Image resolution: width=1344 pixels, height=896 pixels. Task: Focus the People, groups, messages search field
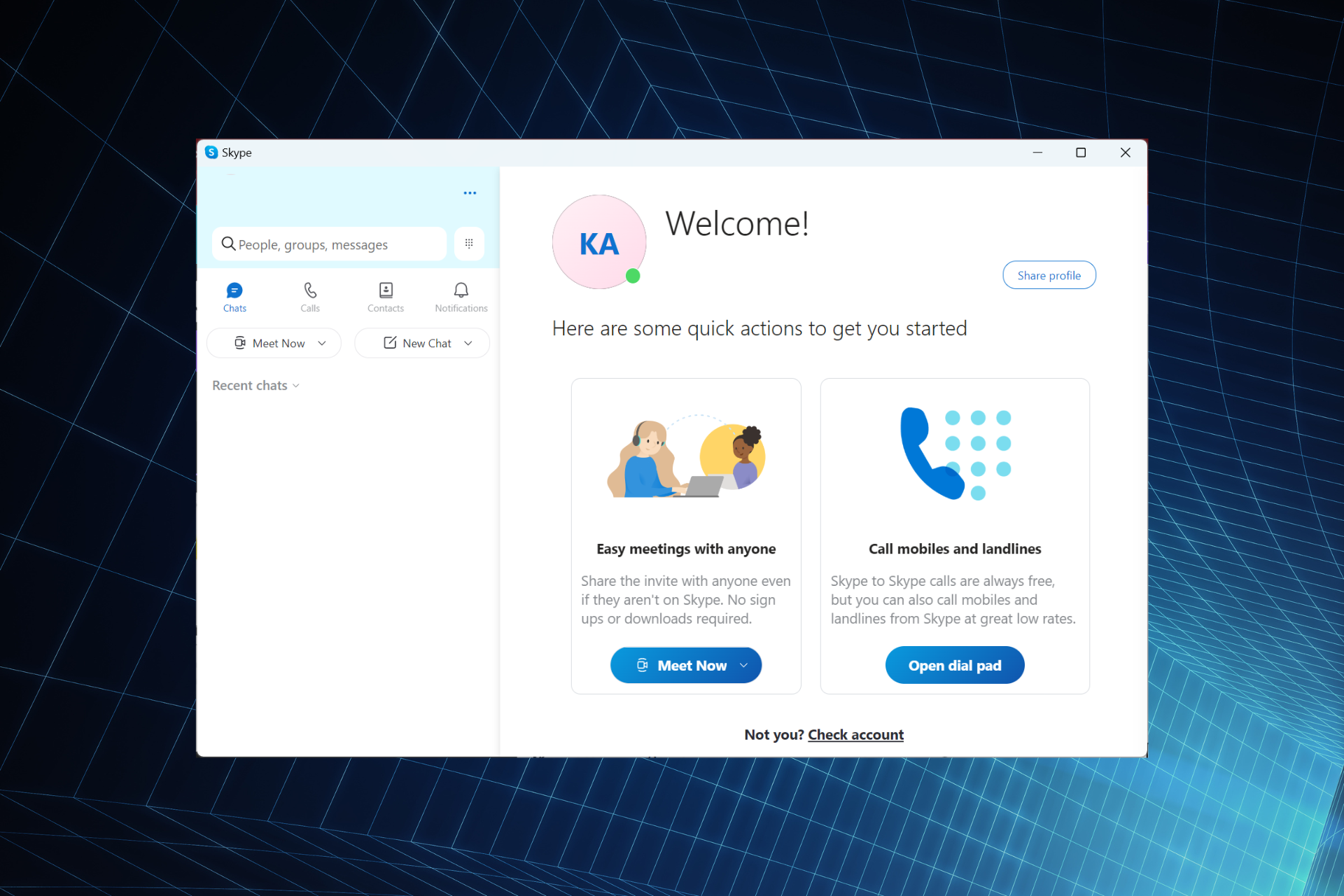[x=330, y=244]
